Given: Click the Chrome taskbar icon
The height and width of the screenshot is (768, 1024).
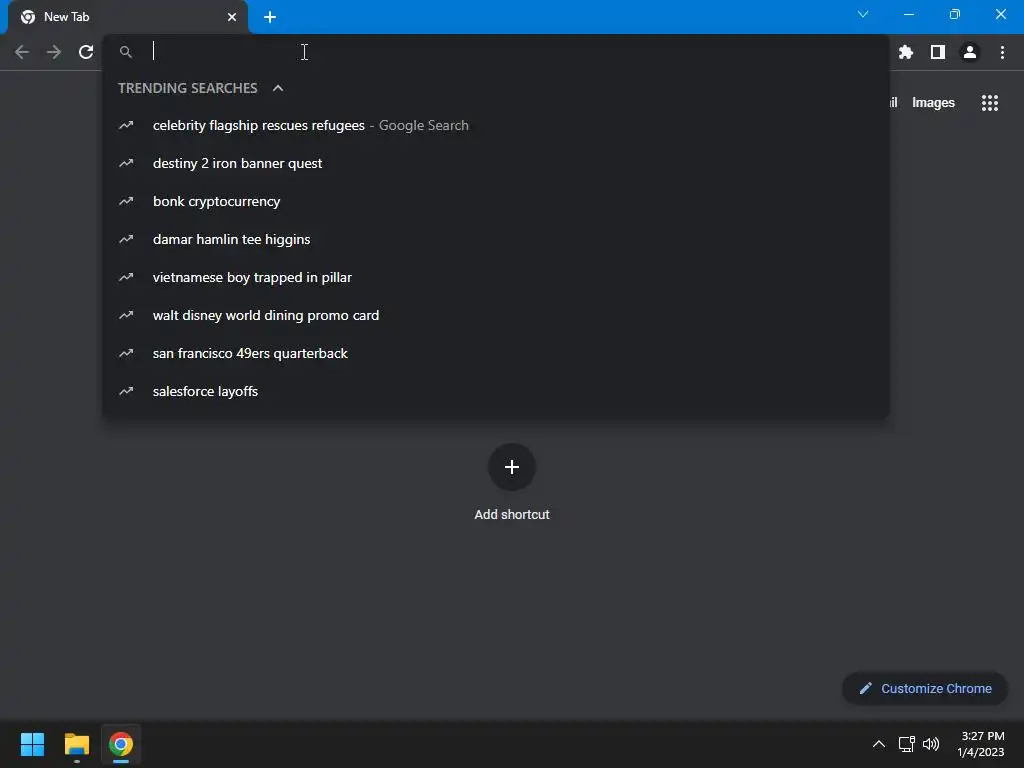Looking at the screenshot, I should click(121, 744).
